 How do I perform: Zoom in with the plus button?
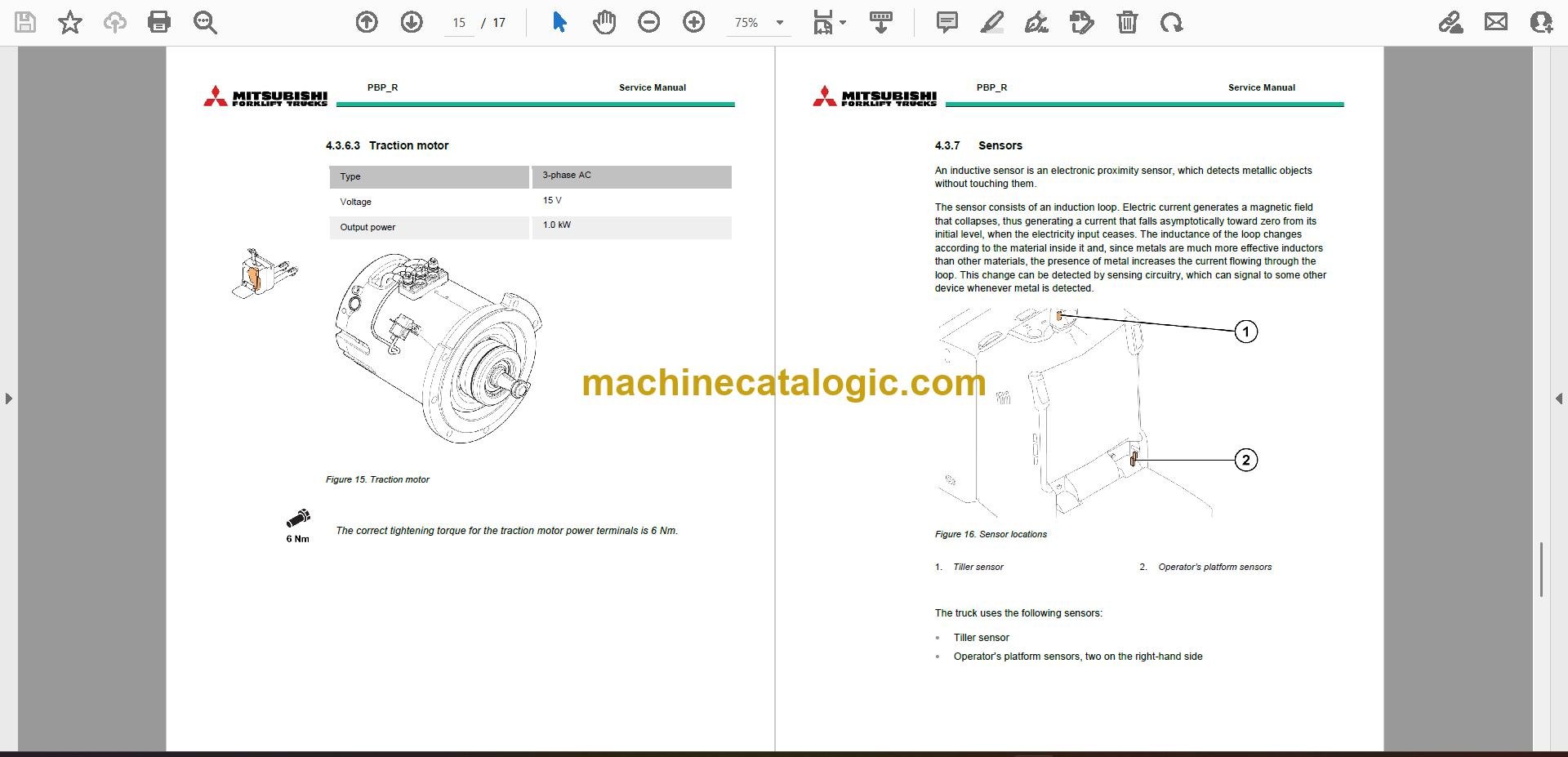click(x=694, y=22)
